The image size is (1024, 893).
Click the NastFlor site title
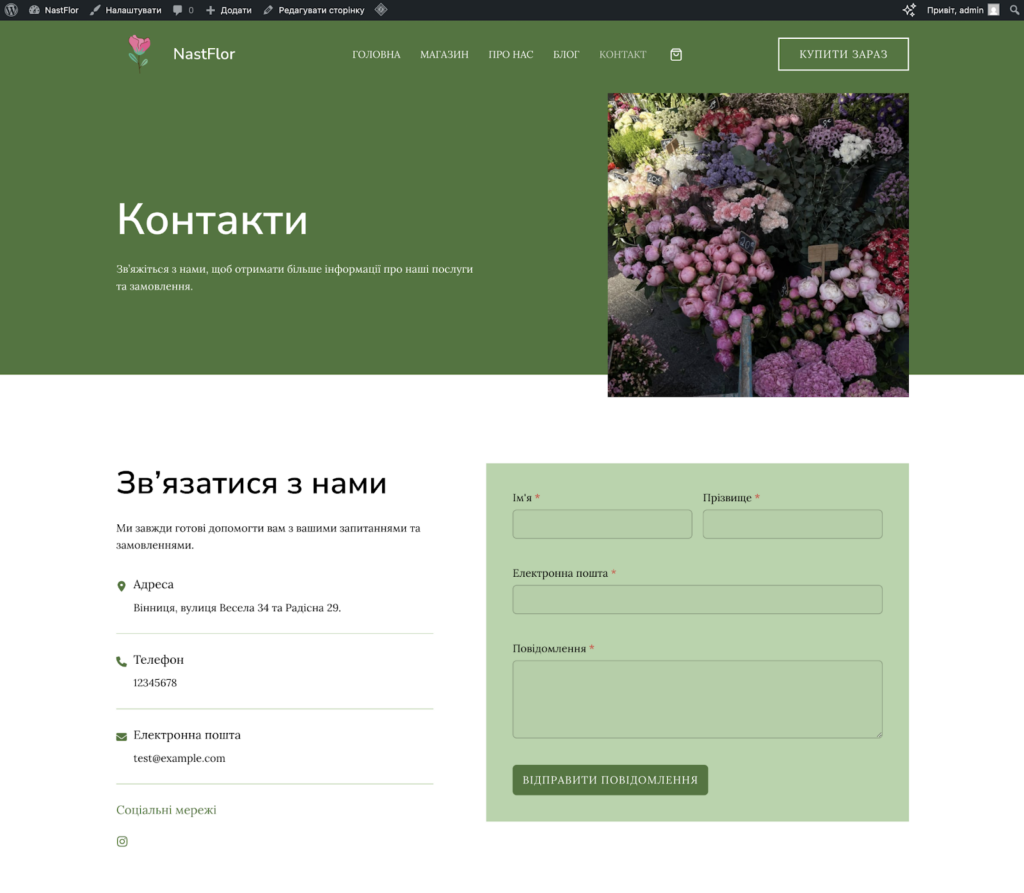coord(204,54)
